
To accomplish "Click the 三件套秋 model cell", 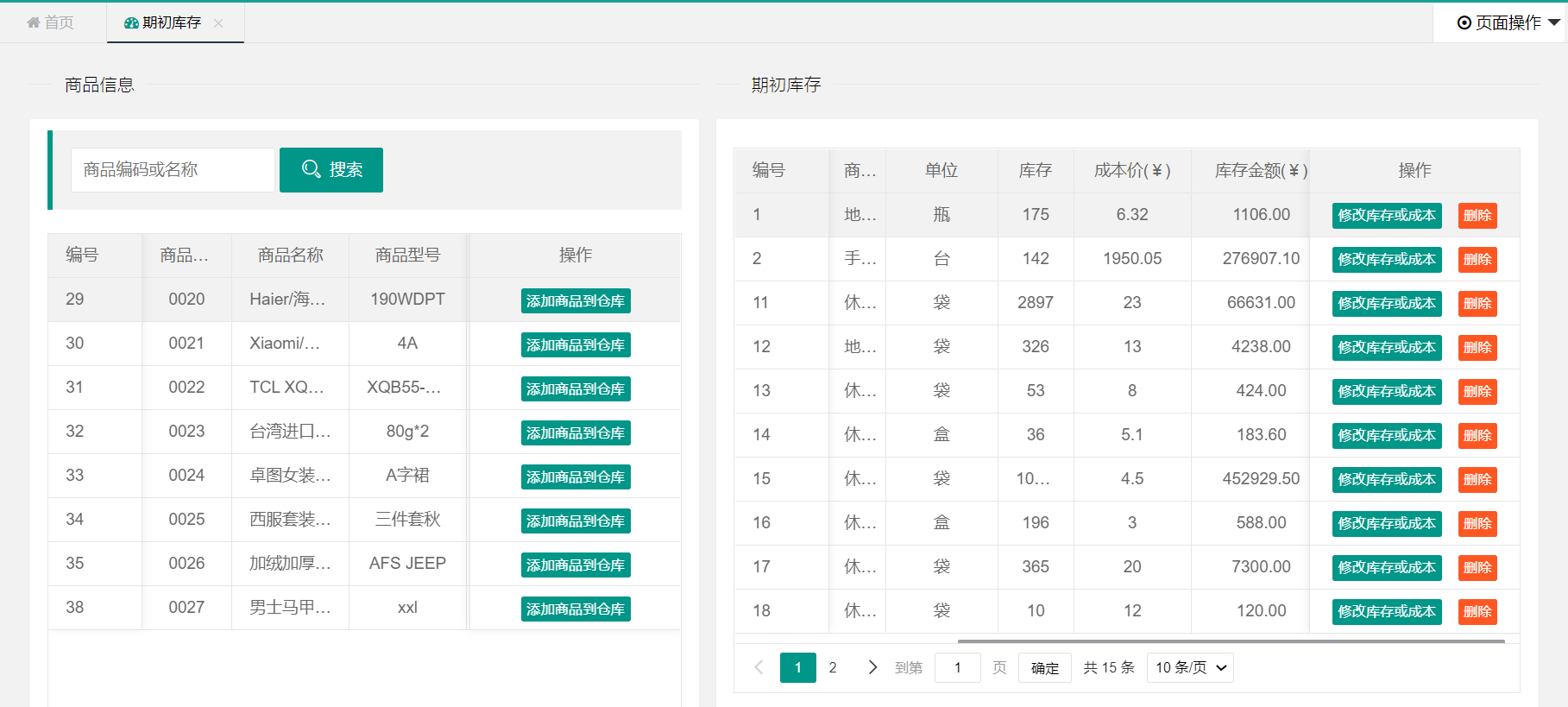I will click(407, 520).
